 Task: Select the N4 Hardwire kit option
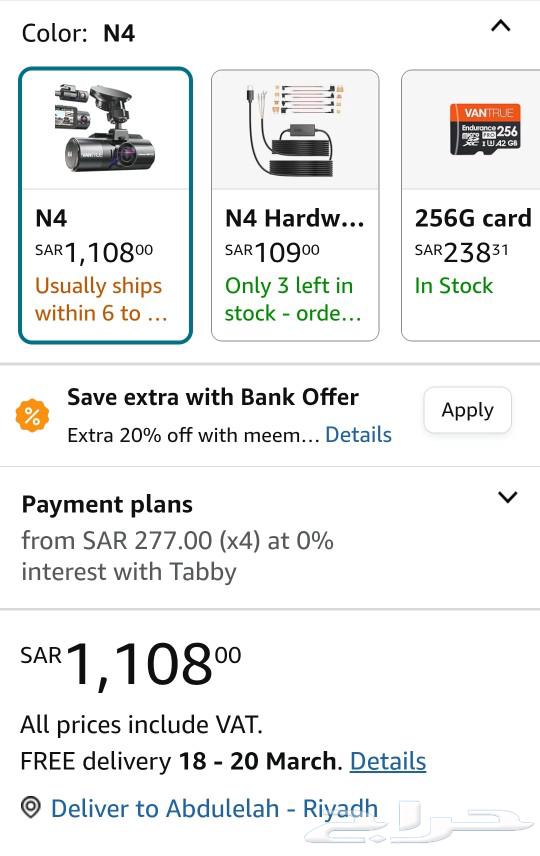pos(295,205)
